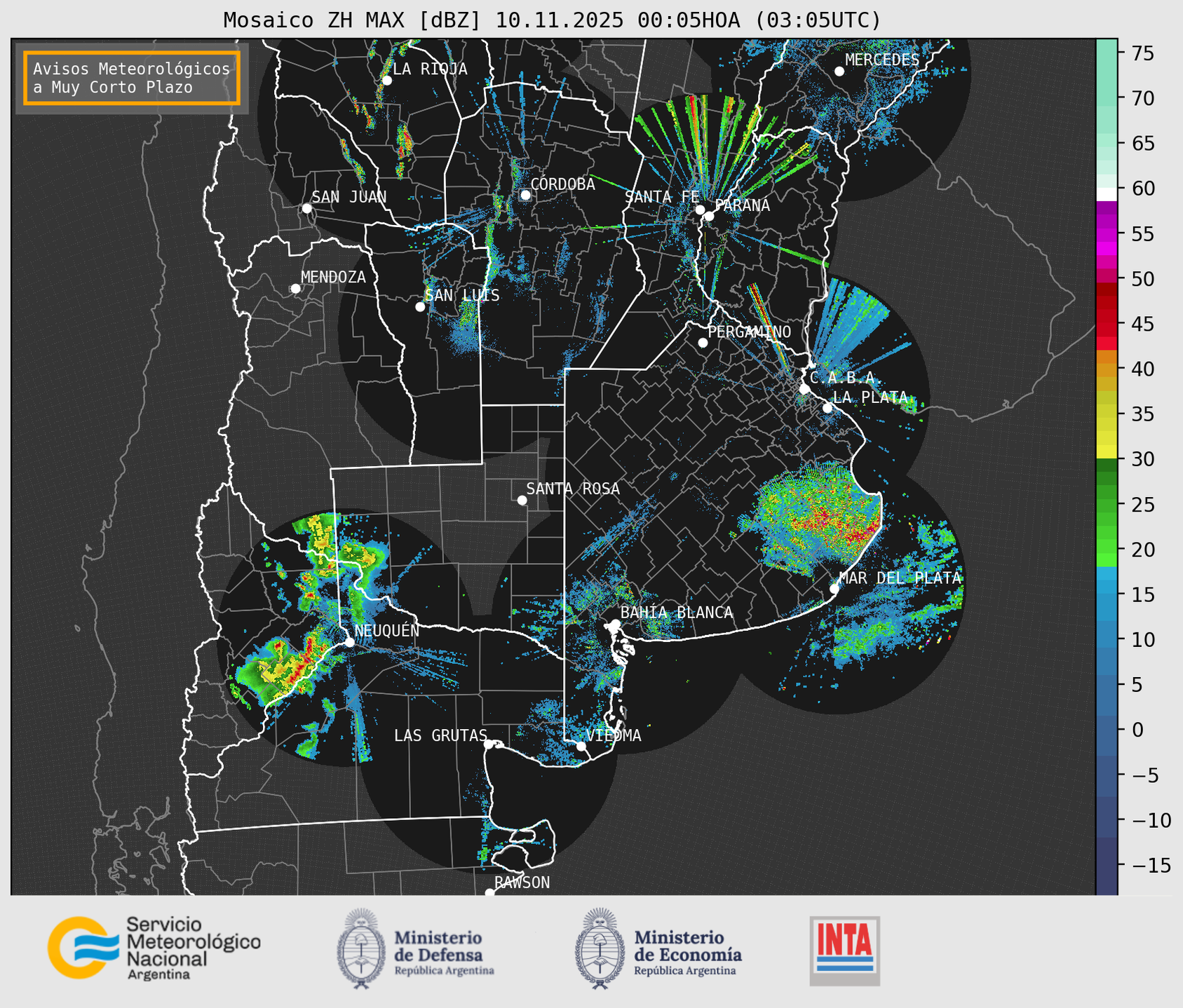Click the MAR DEL PLATA city label

click(900, 578)
